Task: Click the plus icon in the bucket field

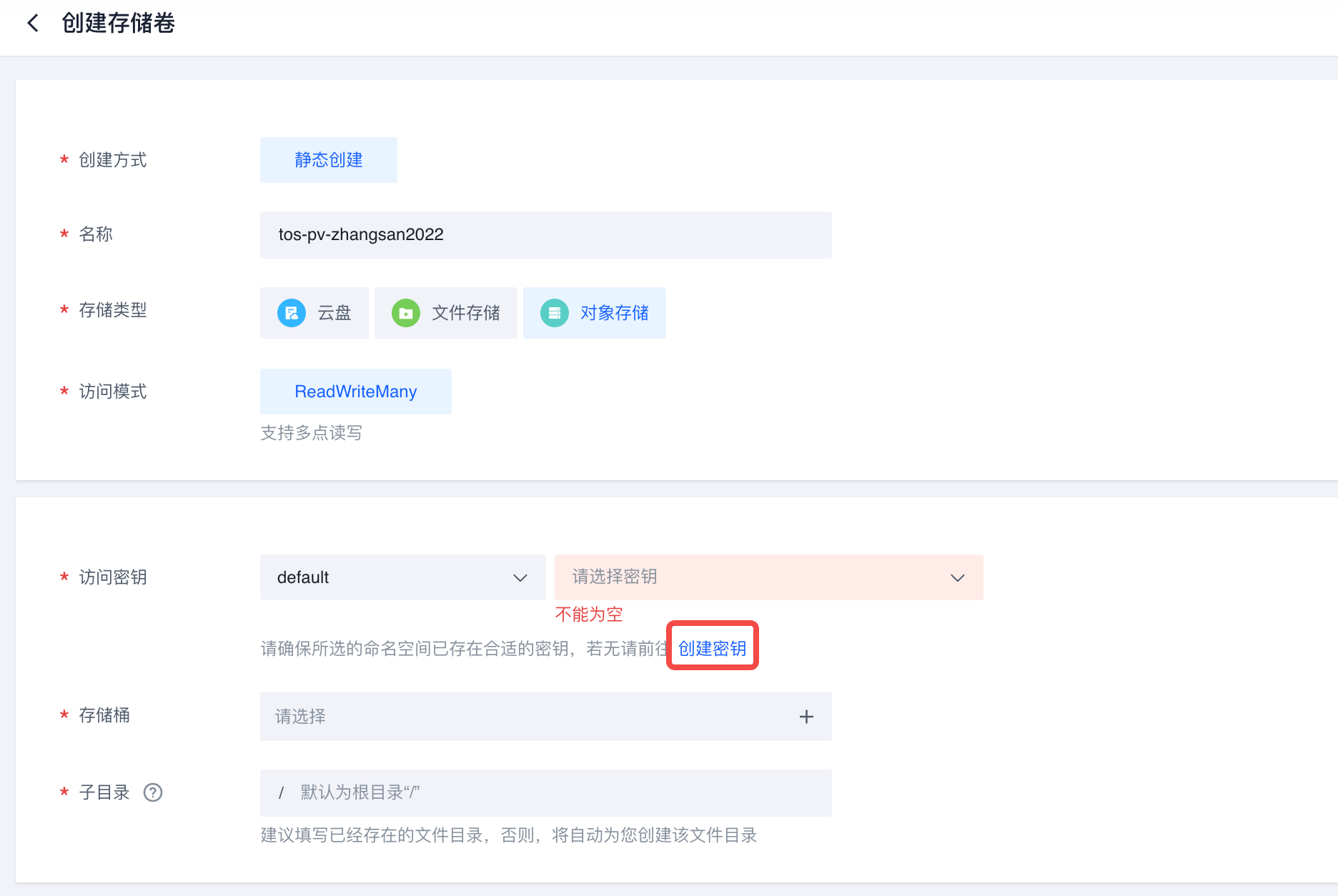Action: [806, 717]
